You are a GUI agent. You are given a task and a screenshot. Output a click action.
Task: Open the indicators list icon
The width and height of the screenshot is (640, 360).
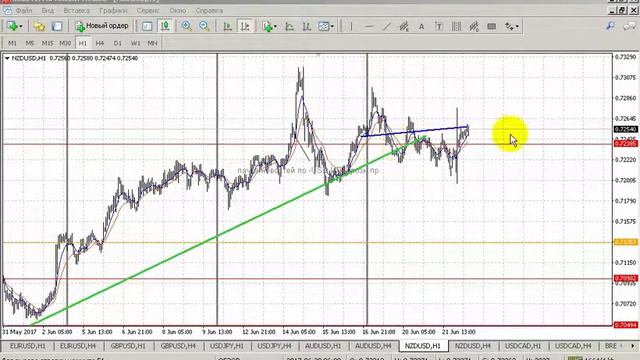click(268, 26)
